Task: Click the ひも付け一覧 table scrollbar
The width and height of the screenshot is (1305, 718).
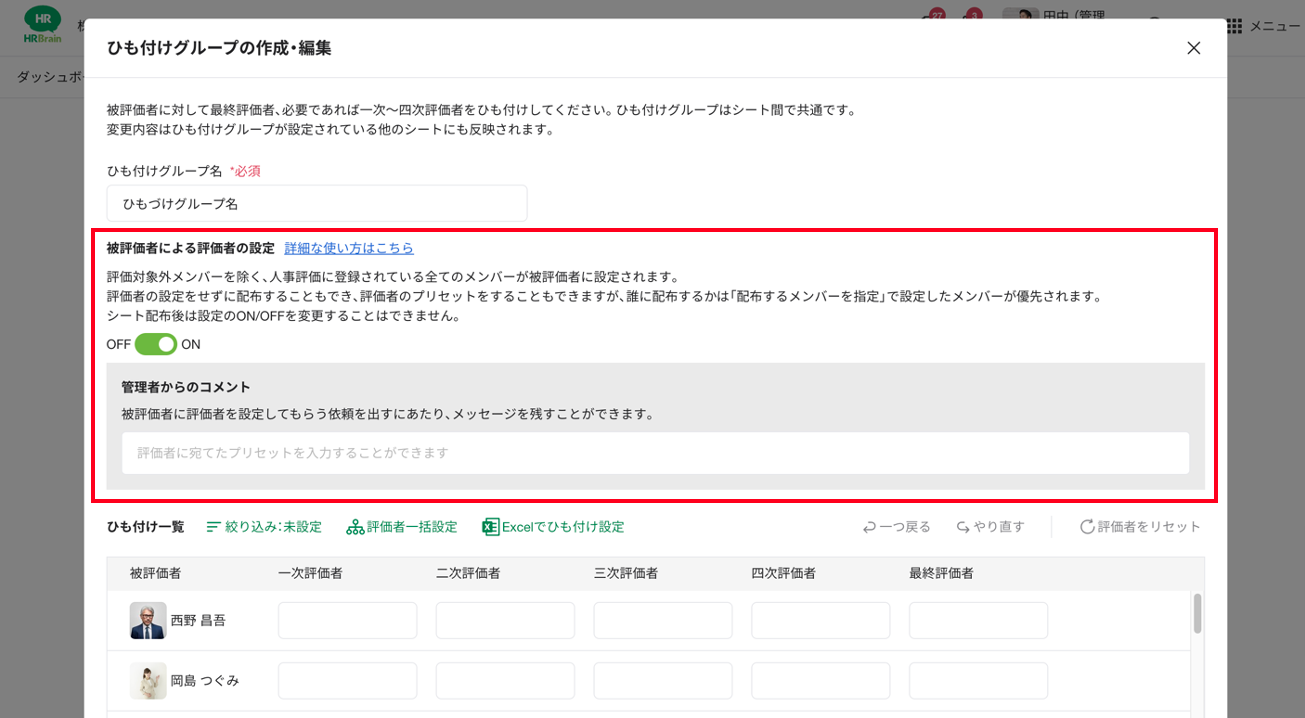Action: click(x=1197, y=613)
